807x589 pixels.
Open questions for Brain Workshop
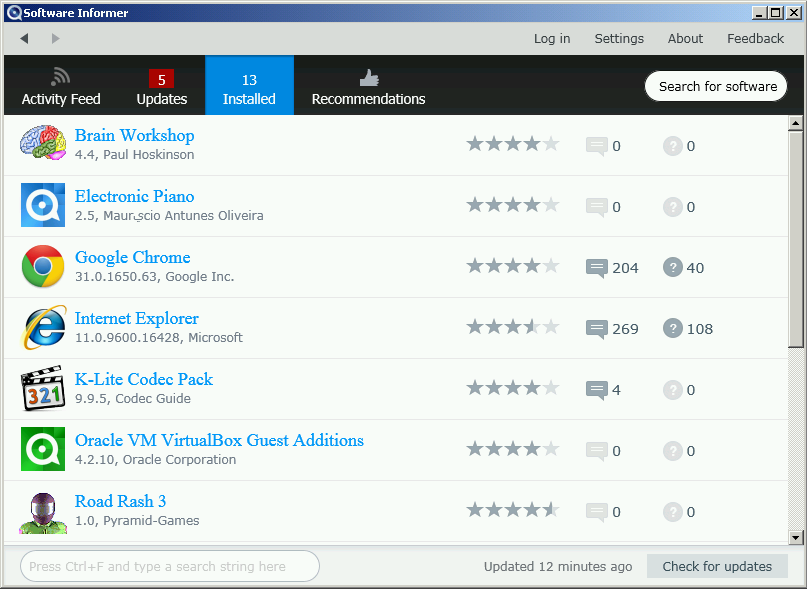tap(679, 146)
